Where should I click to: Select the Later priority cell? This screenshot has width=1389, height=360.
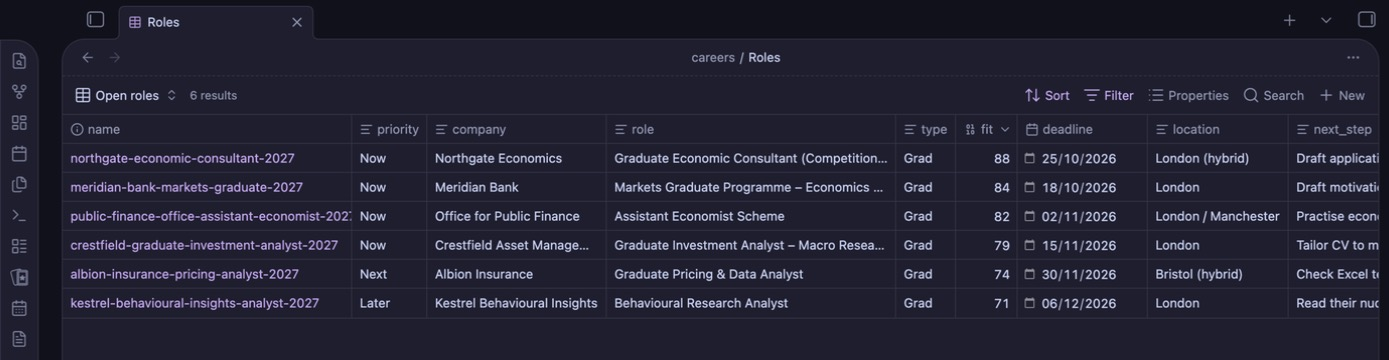(389, 303)
